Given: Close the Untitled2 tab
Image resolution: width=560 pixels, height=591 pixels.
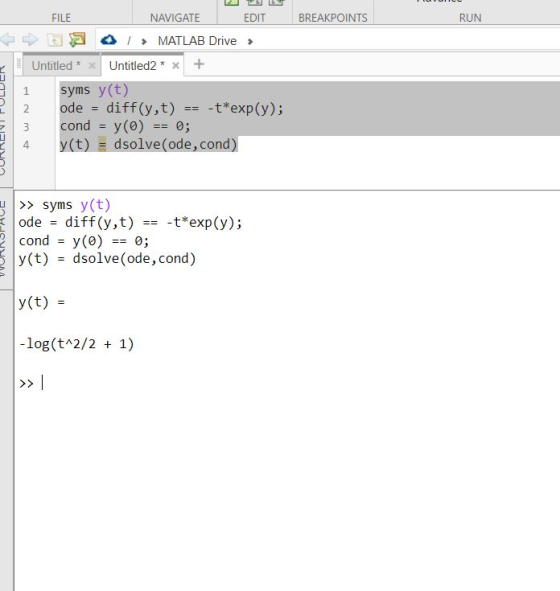Looking at the screenshot, I should pos(175,66).
